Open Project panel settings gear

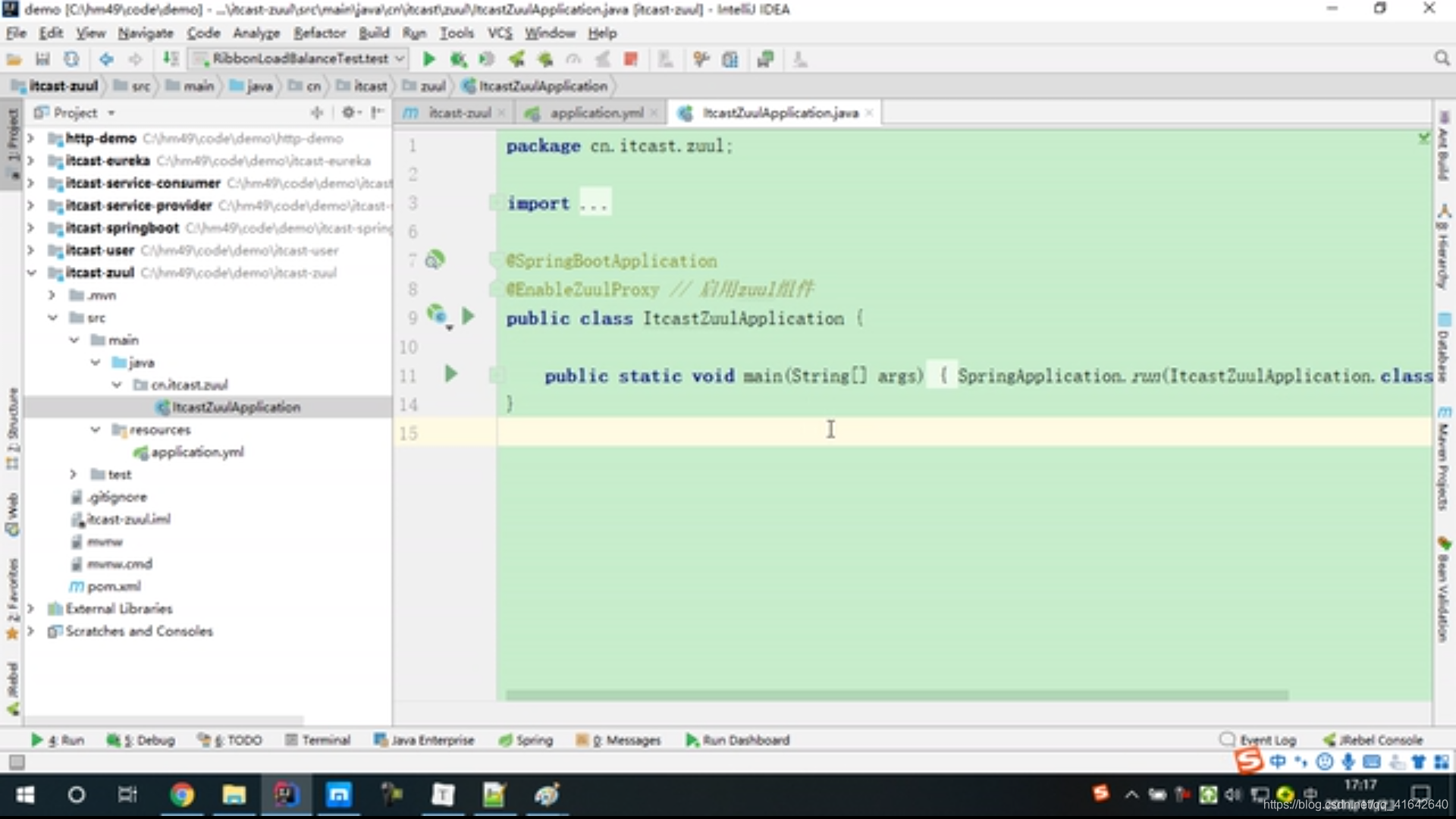pyautogui.click(x=348, y=112)
